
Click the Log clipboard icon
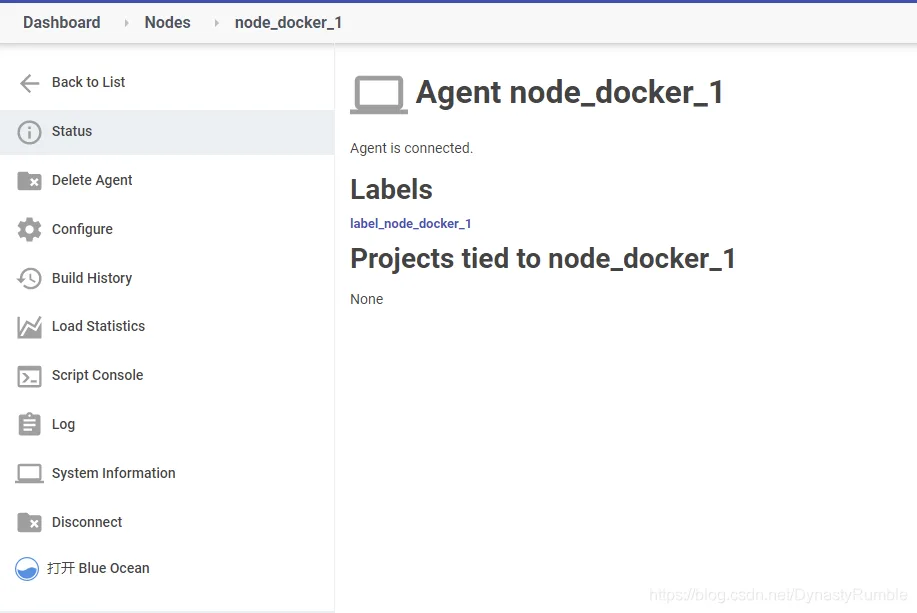pyautogui.click(x=29, y=424)
